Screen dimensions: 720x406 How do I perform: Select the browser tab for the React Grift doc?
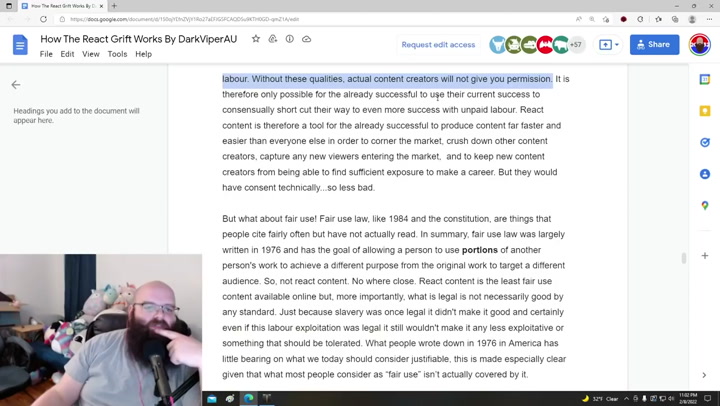tap(61, 6)
